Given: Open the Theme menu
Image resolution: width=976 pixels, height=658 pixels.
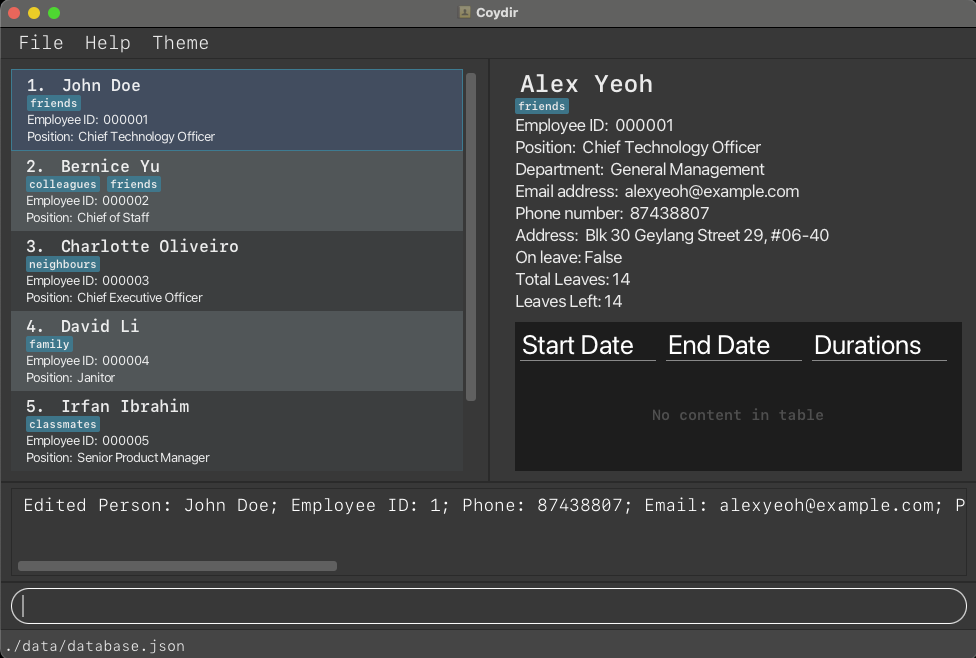Looking at the screenshot, I should point(181,43).
